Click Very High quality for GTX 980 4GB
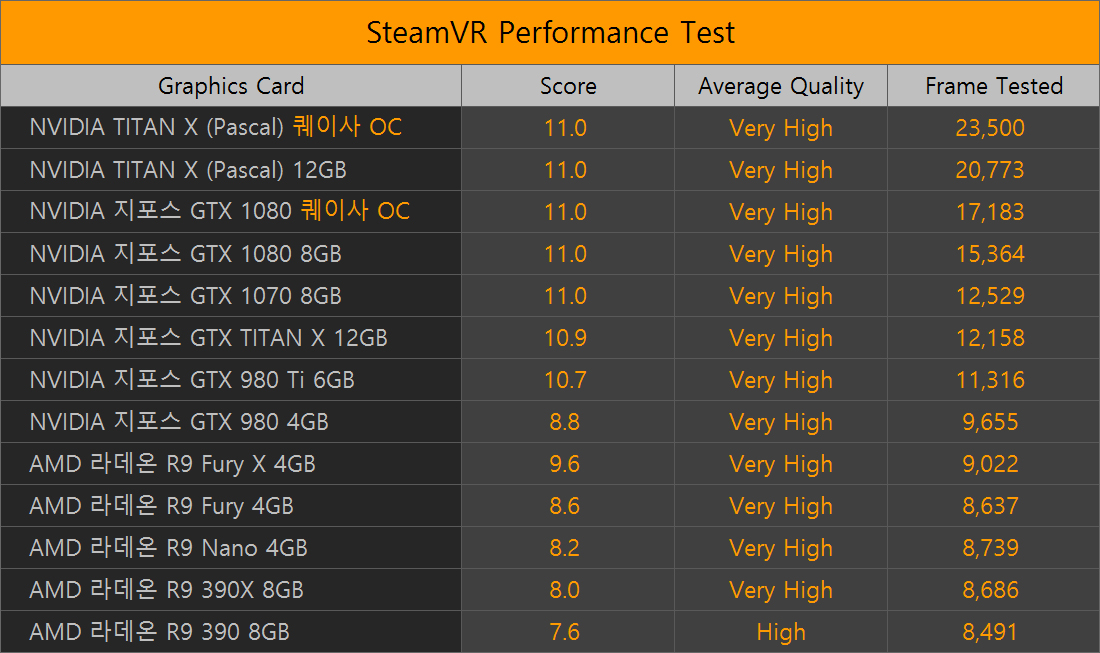The height and width of the screenshot is (653, 1100). [781, 423]
